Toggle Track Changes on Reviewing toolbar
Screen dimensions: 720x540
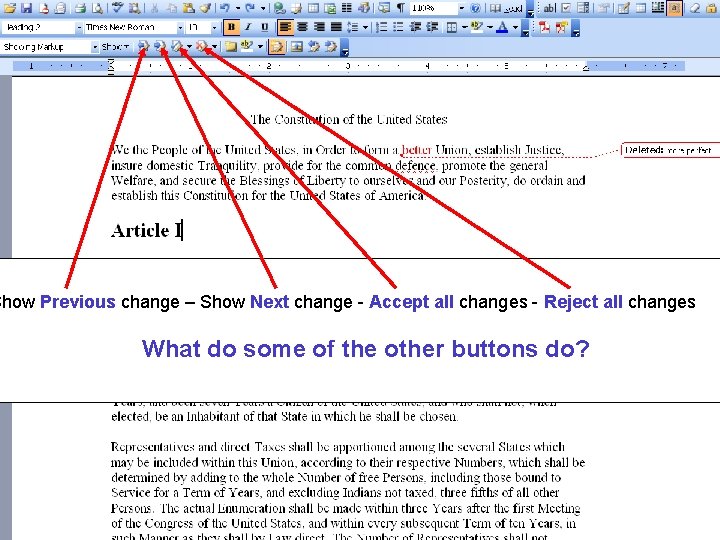click(276, 46)
